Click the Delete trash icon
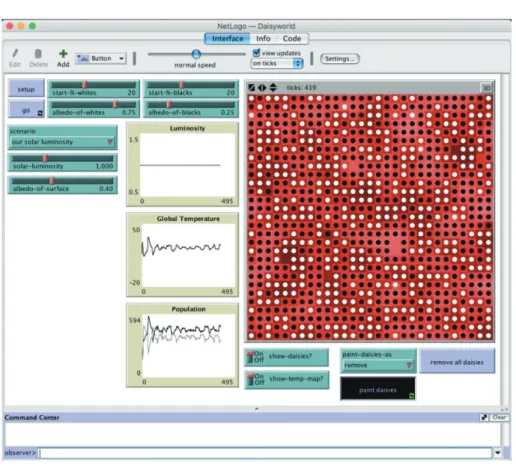Viewport: 516px width, 469px height. click(x=38, y=54)
